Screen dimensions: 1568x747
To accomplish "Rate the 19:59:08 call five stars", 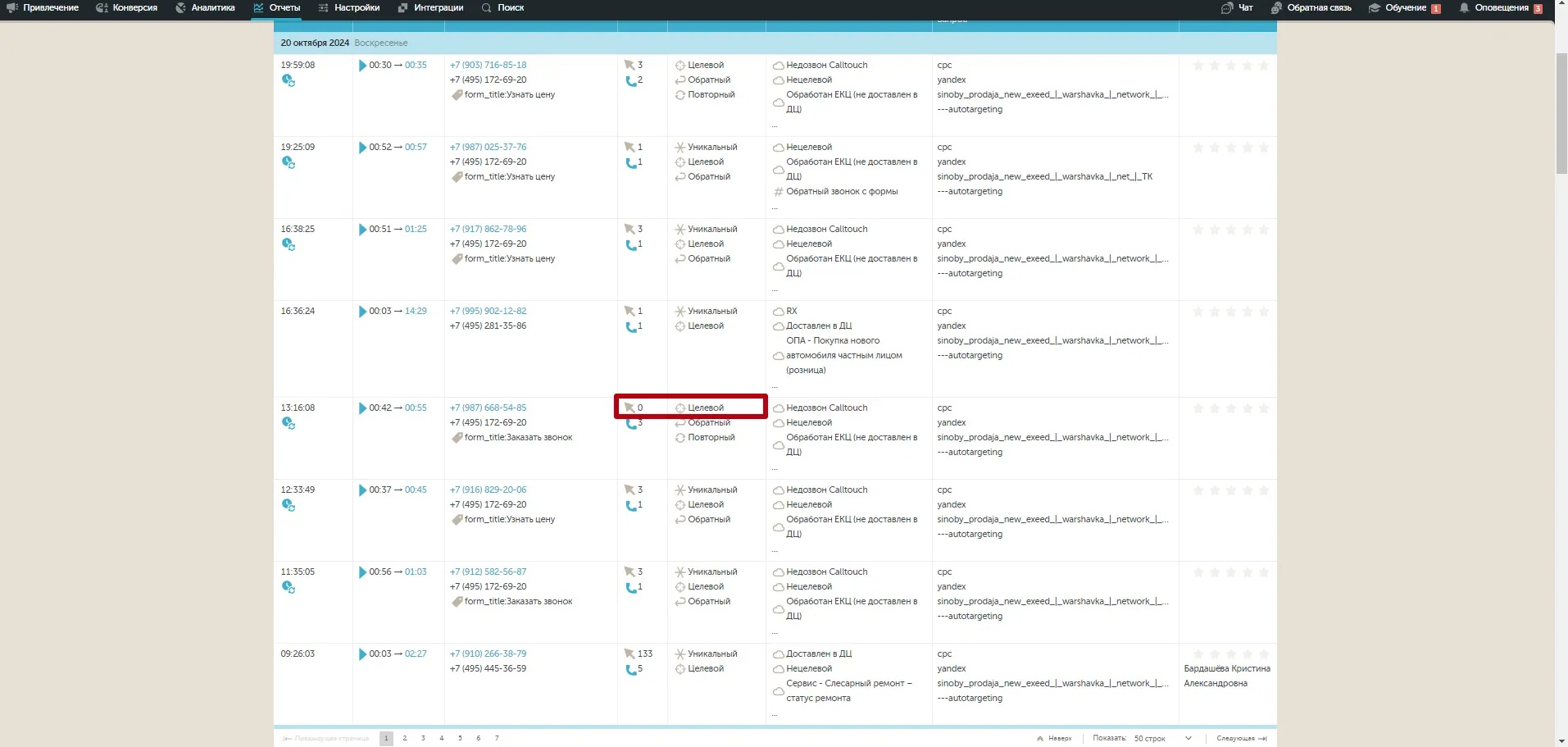I will 1263,66.
